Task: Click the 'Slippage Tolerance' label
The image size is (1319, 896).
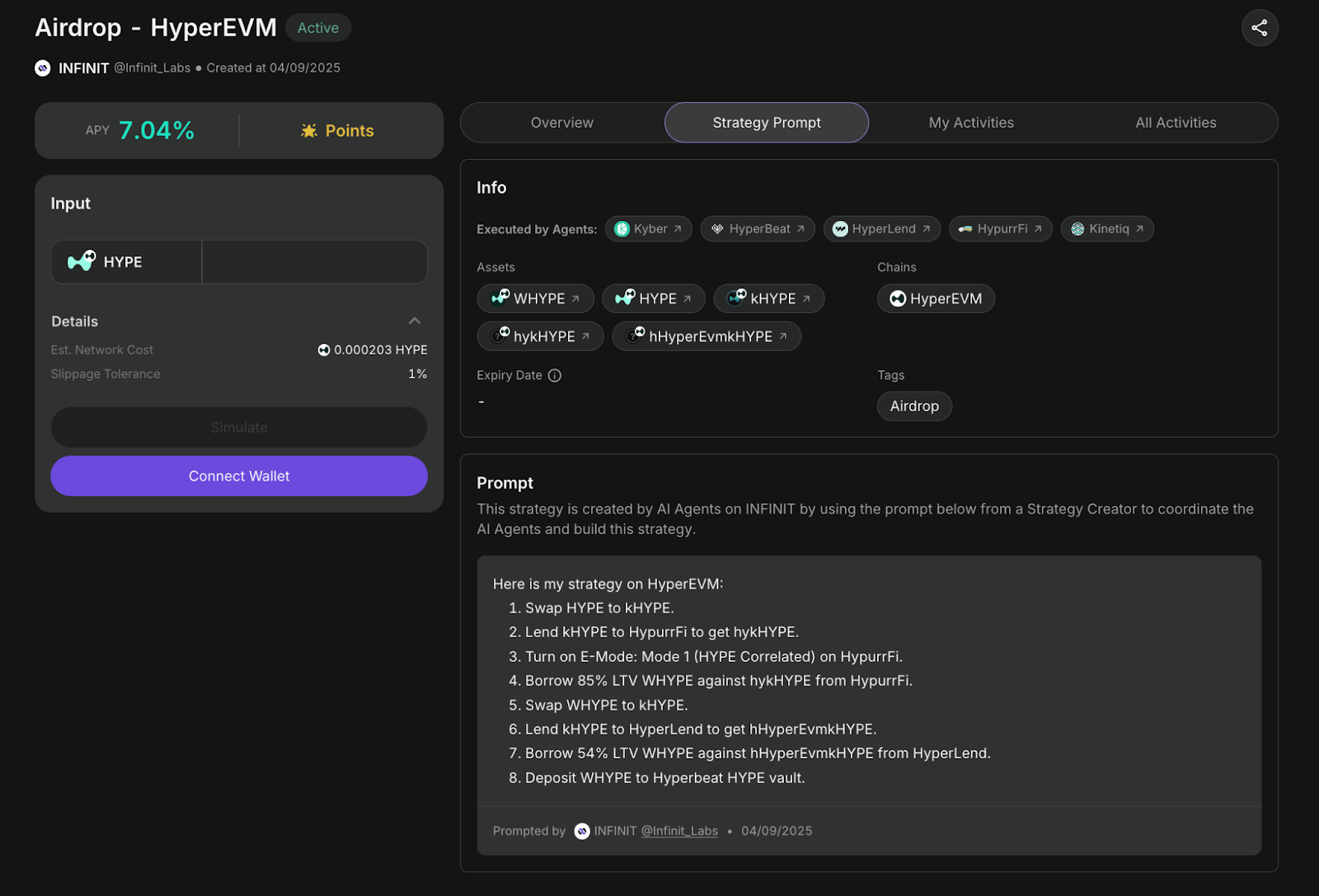Action: pyautogui.click(x=106, y=374)
